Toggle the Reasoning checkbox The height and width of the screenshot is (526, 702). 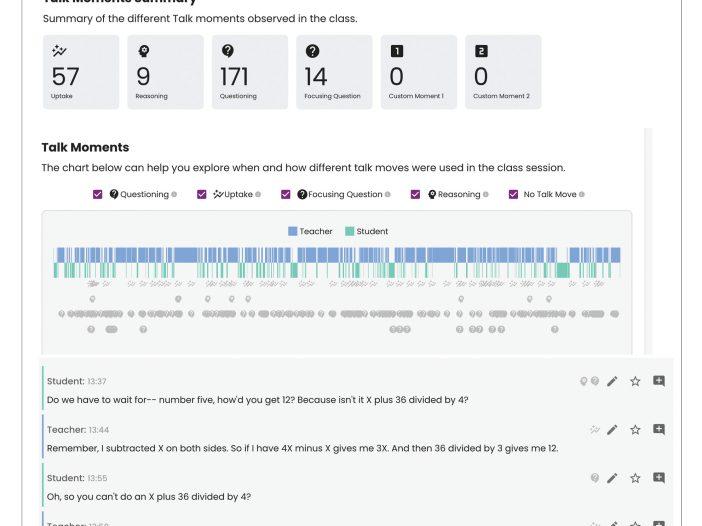(x=415, y=194)
